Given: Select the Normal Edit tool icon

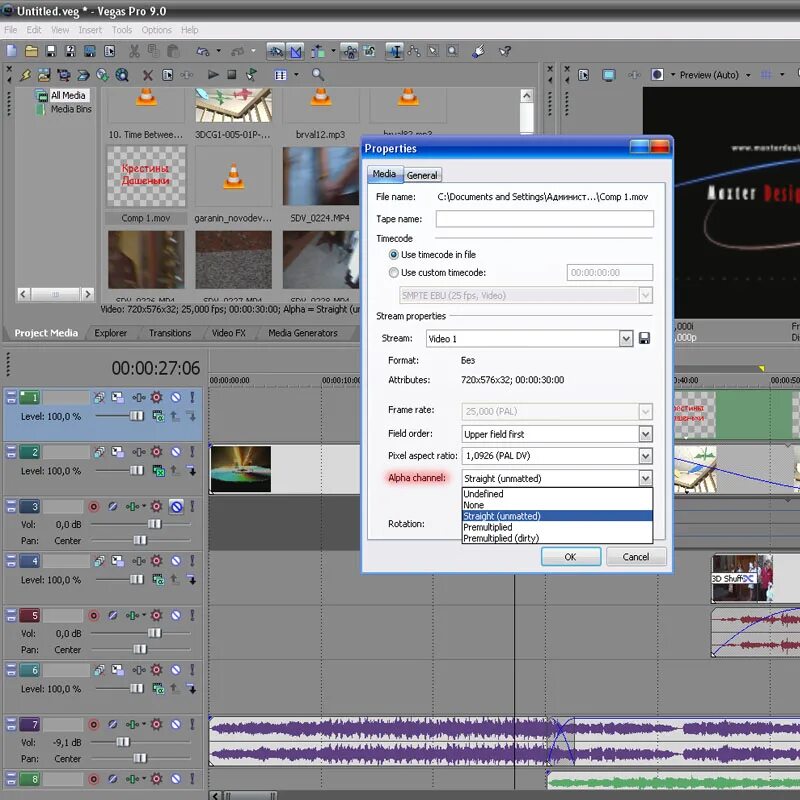Looking at the screenshot, I should (x=394, y=51).
